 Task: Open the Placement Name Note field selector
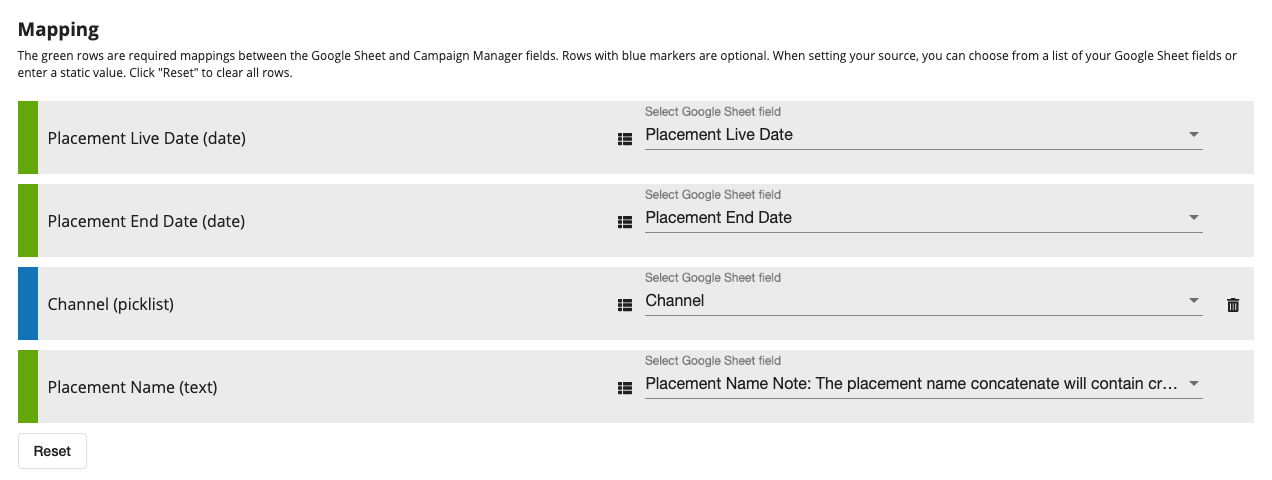tap(910, 384)
